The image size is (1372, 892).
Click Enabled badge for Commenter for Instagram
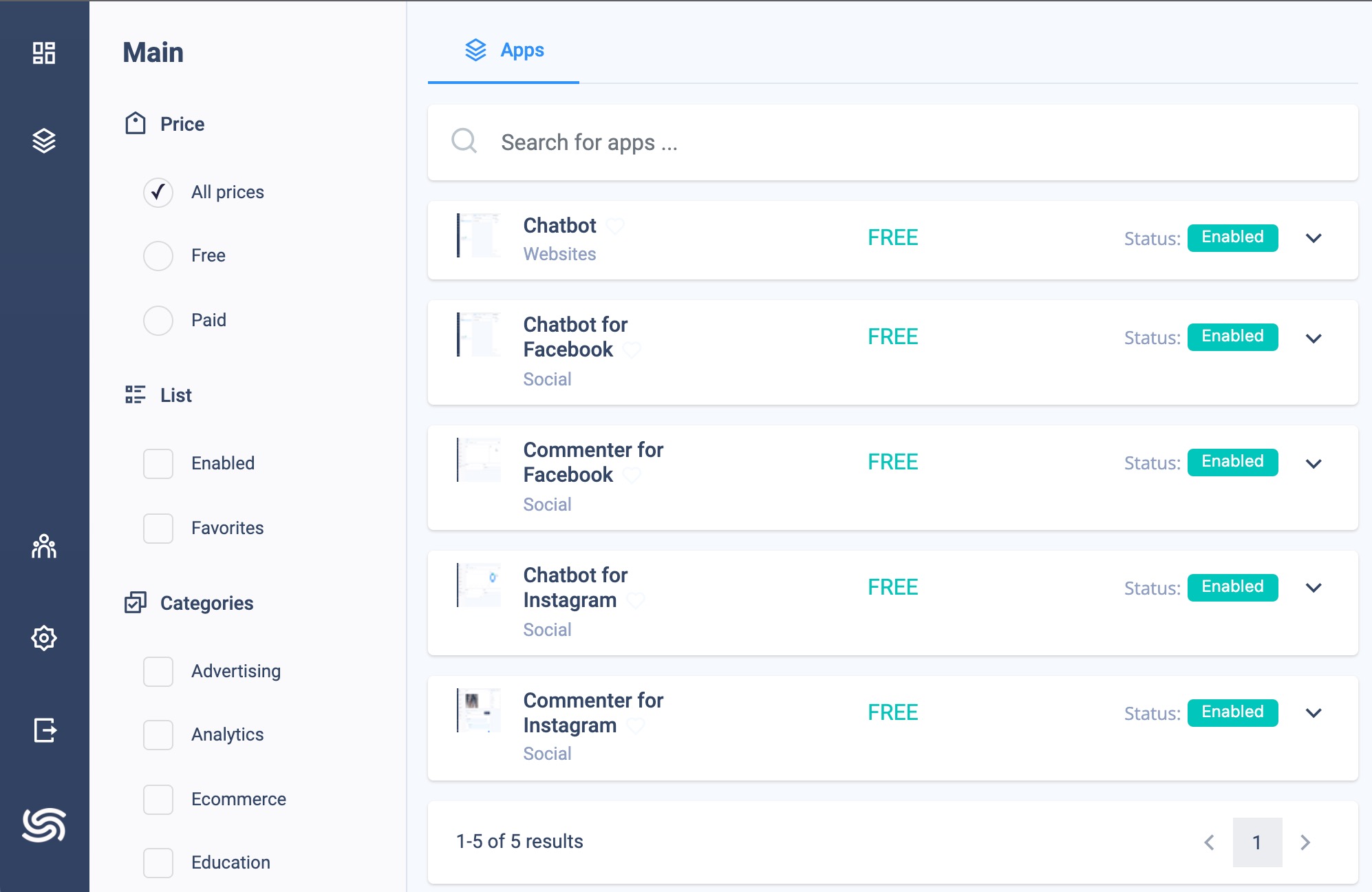[1232, 712]
